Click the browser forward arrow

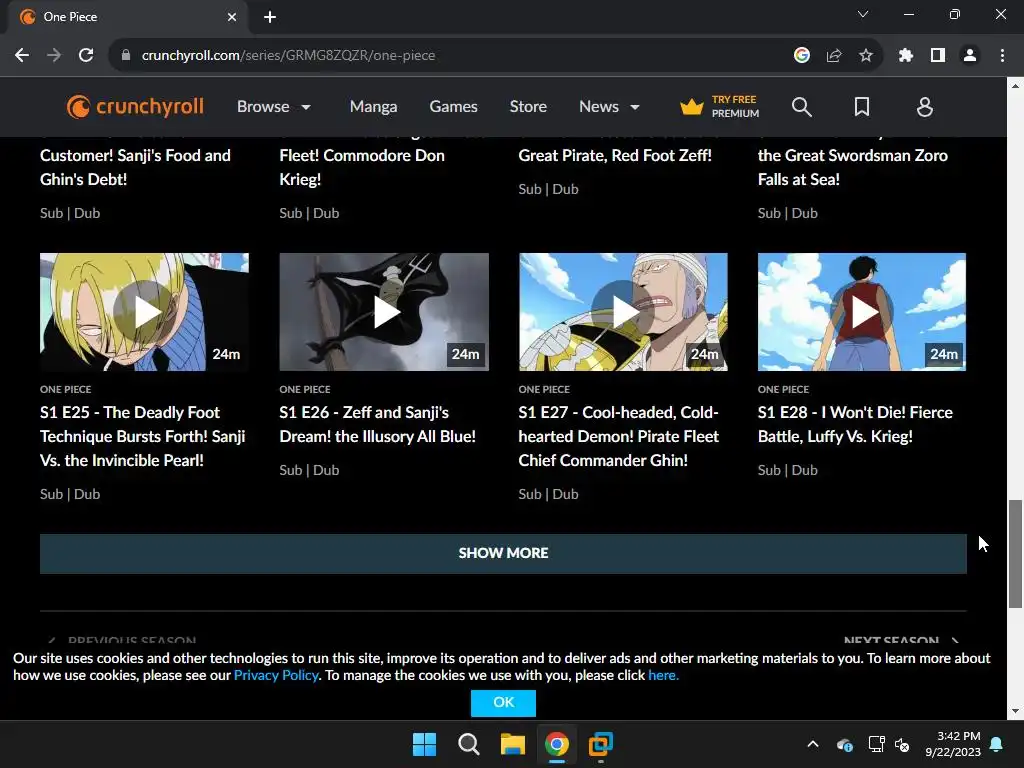54,56
